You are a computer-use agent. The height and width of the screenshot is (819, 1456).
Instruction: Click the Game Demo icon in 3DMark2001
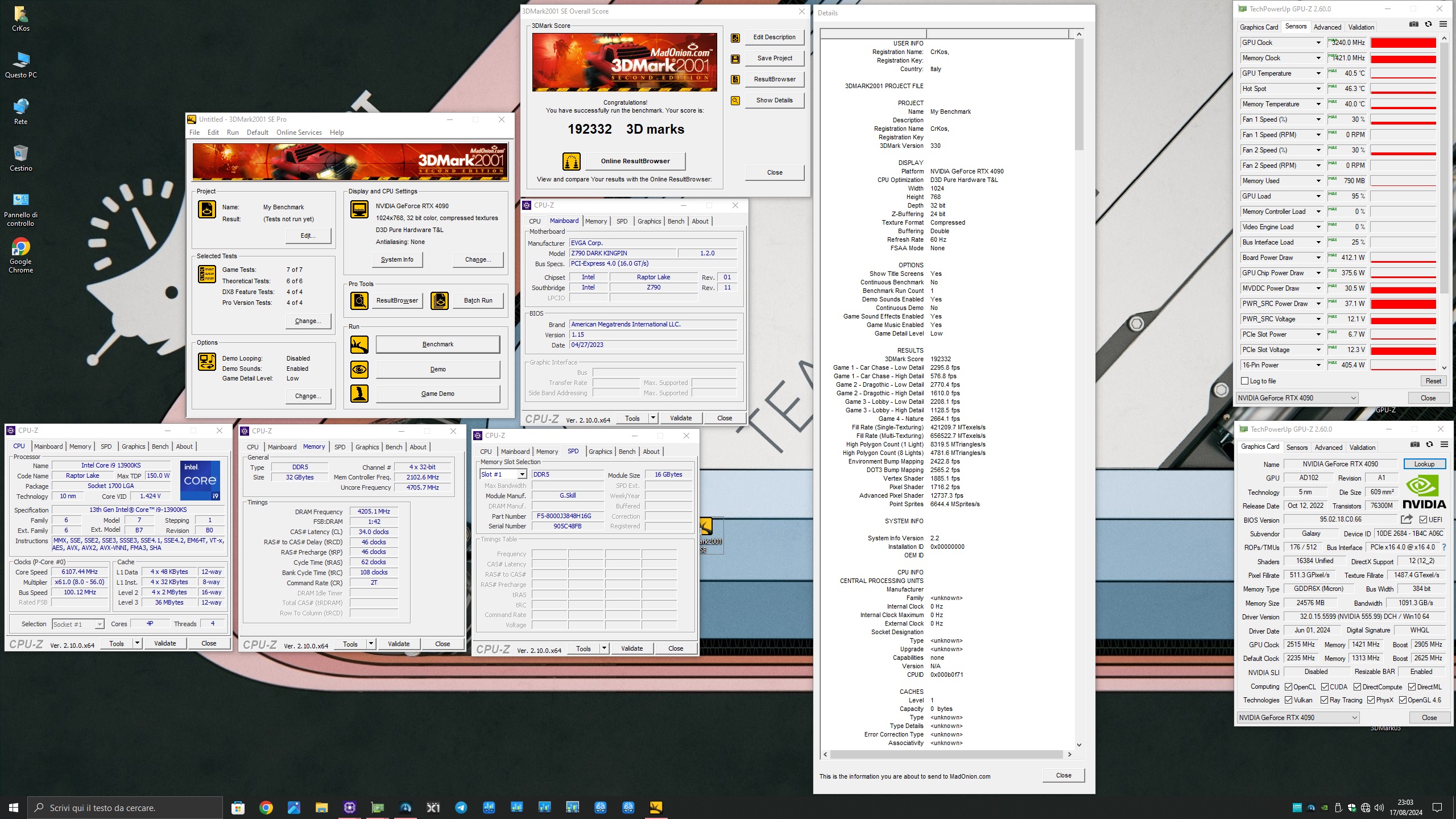(359, 394)
